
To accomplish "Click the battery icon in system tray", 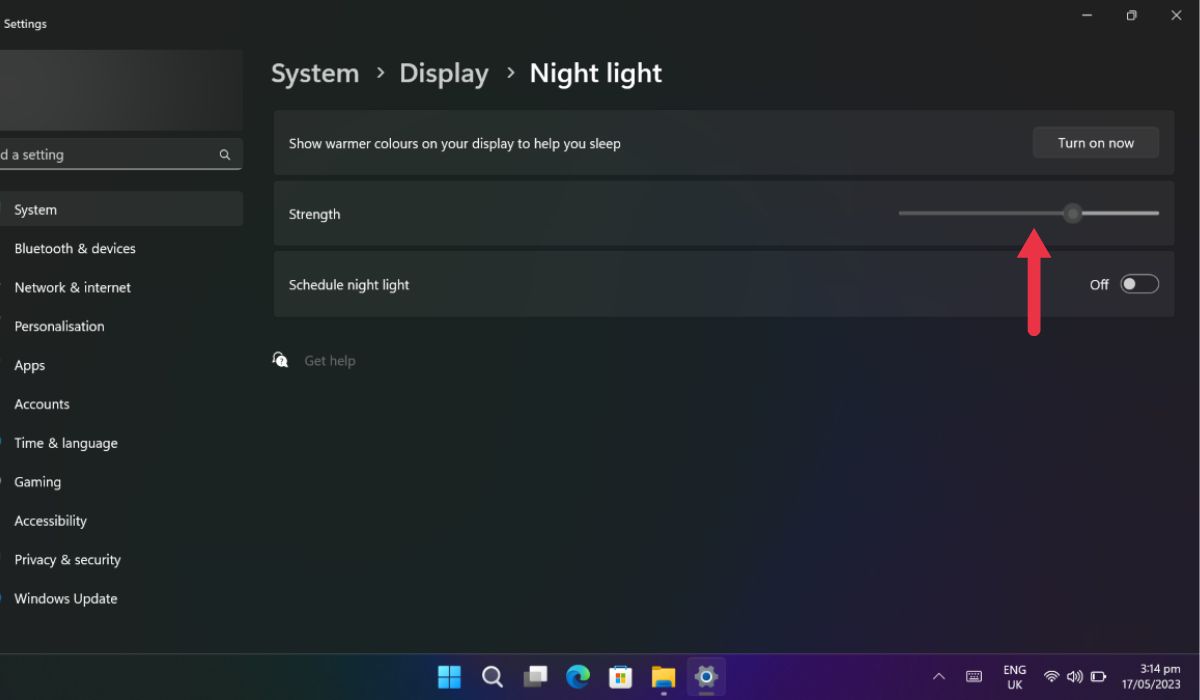I will pyautogui.click(x=1098, y=677).
